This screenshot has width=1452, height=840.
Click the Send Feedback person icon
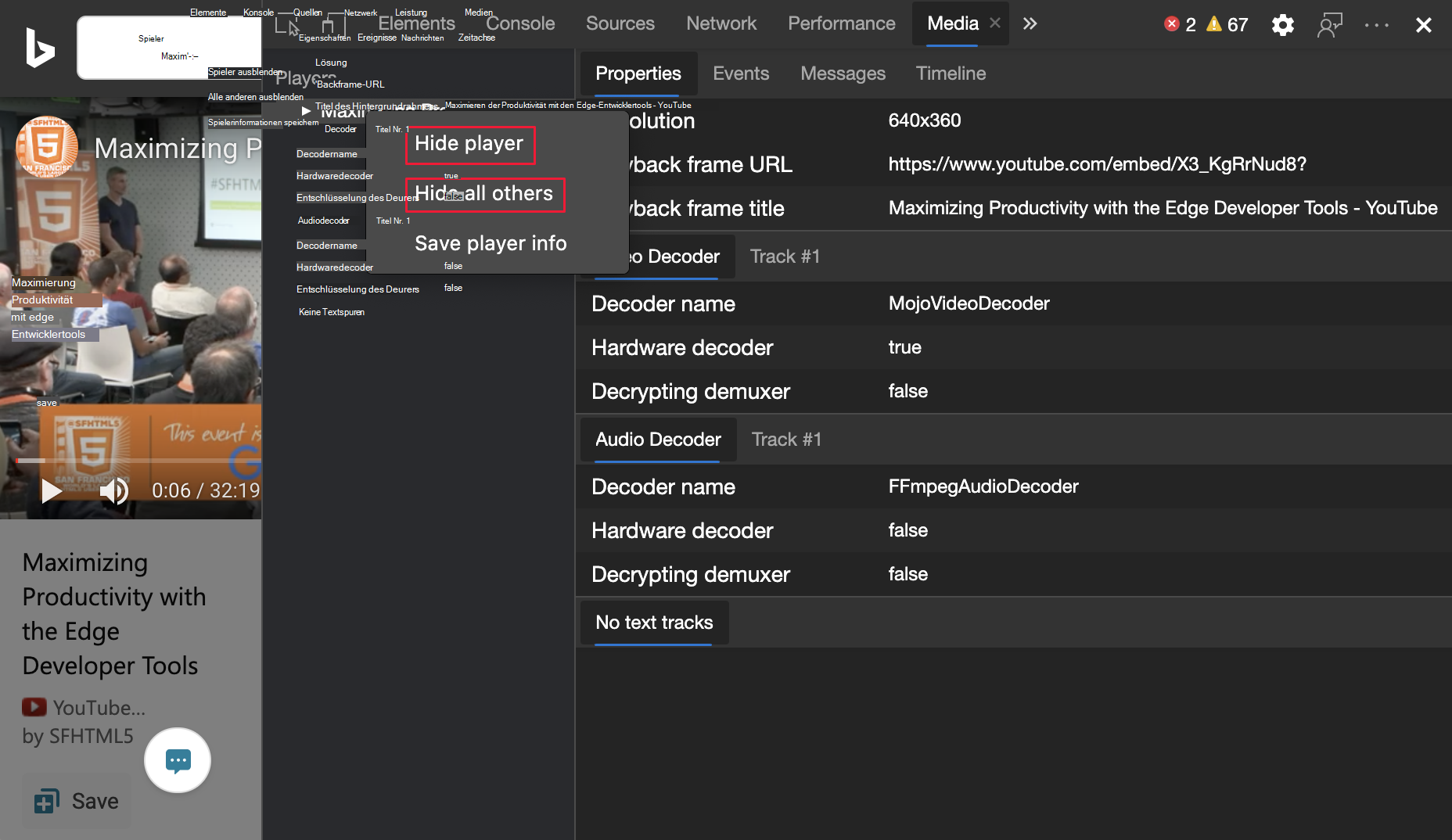tap(1329, 24)
